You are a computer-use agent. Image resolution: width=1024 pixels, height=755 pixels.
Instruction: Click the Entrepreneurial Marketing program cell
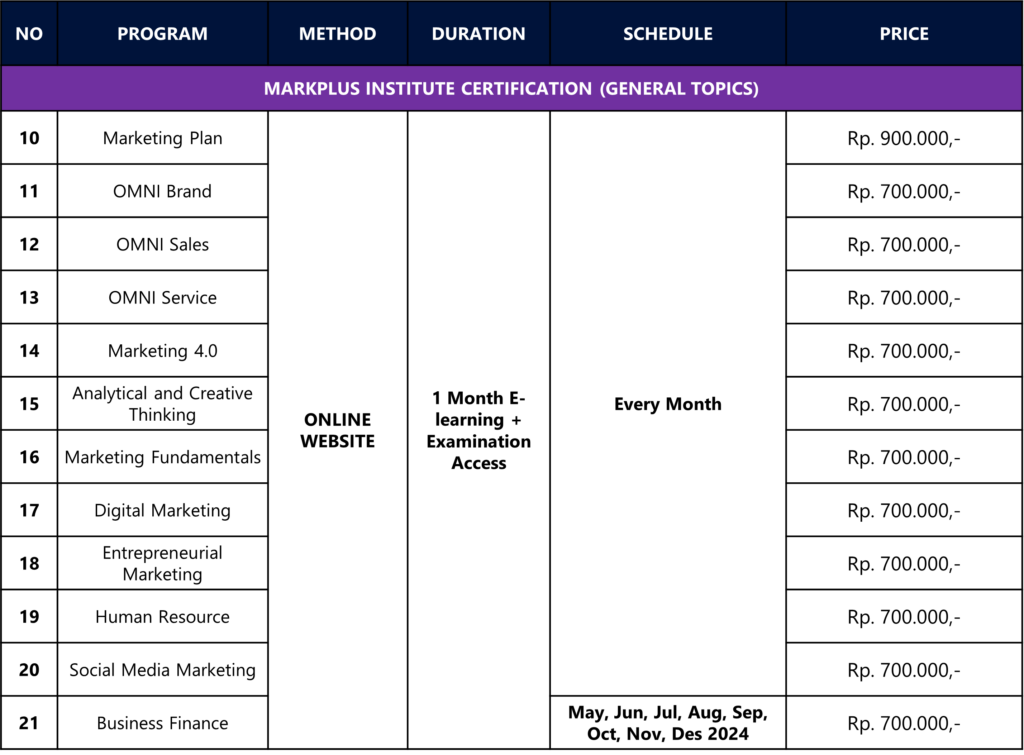(x=162, y=563)
